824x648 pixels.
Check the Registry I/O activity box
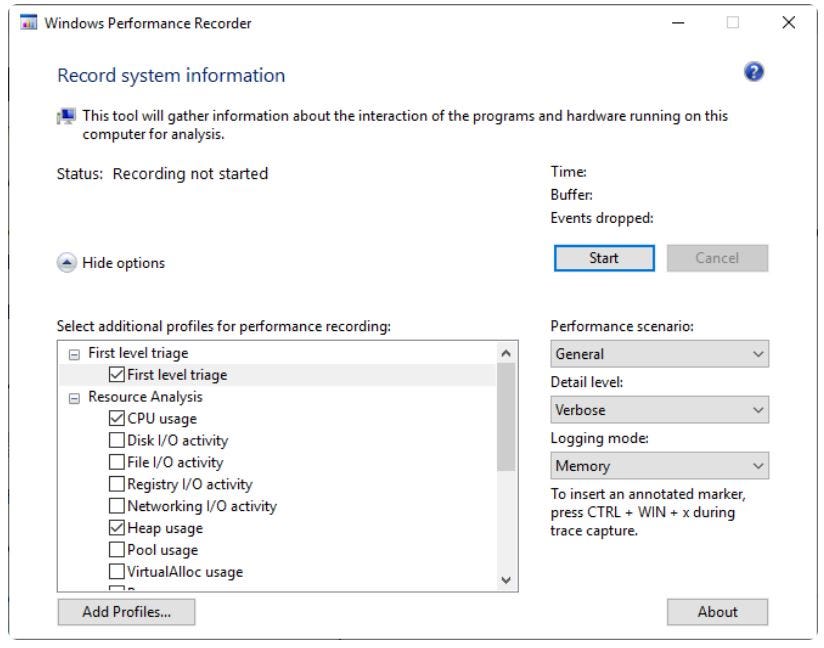[116, 484]
